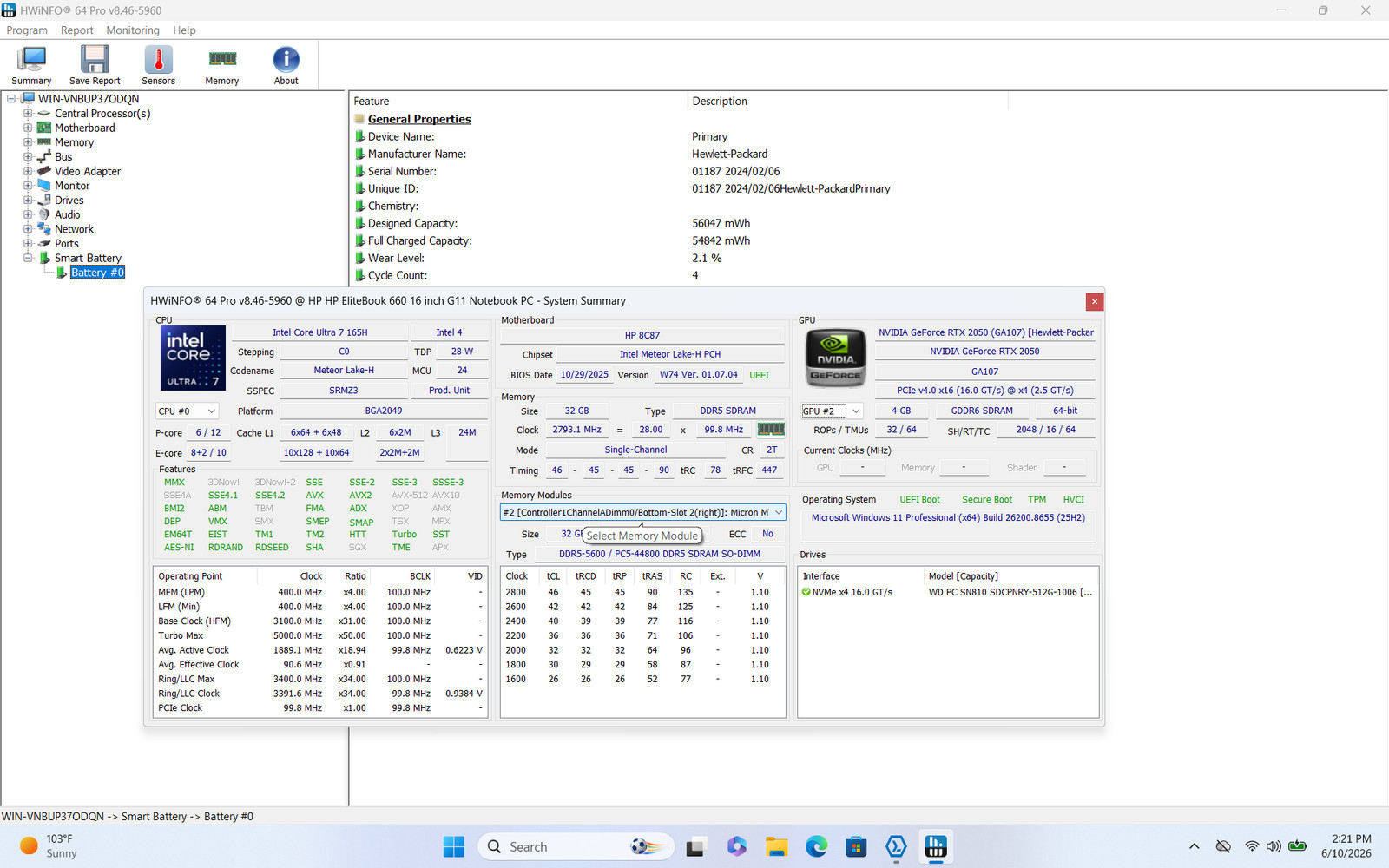The width and height of the screenshot is (1389, 868).
Task: Open Task View on the taskbar
Action: coord(695,847)
